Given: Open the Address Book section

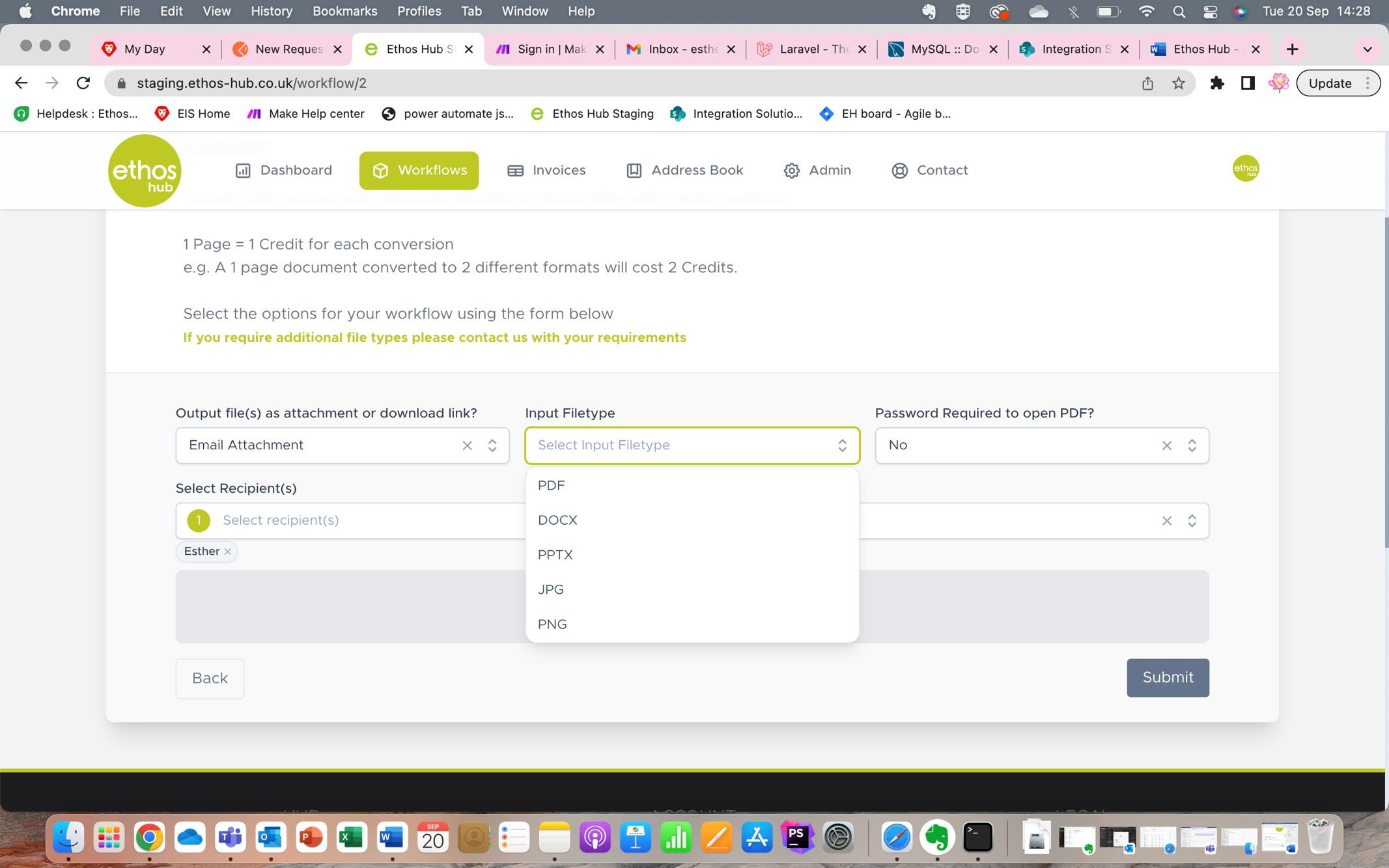Looking at the screenshot, I should coord(684,170).
